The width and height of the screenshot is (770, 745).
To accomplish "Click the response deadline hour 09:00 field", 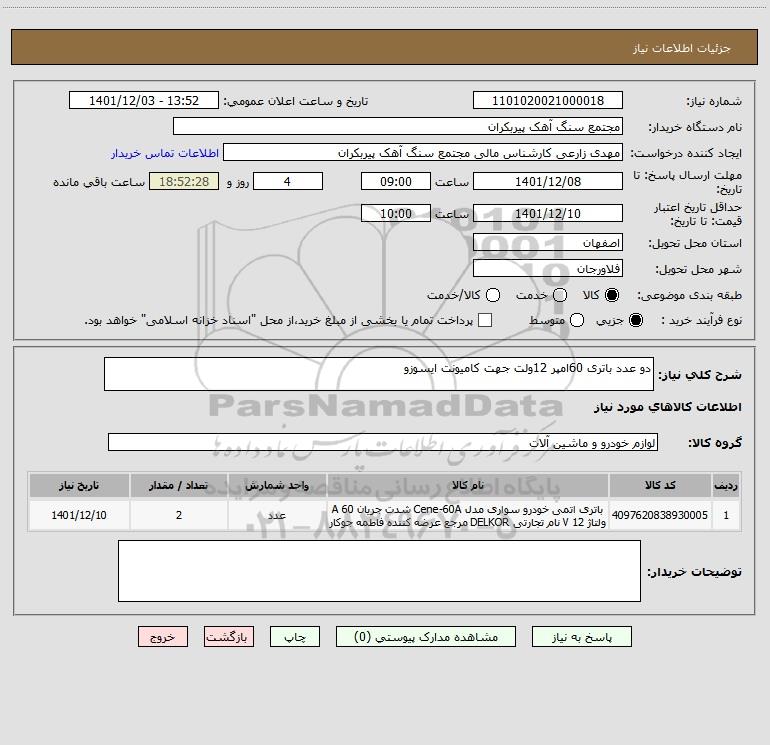I will [x=396, y=181].
